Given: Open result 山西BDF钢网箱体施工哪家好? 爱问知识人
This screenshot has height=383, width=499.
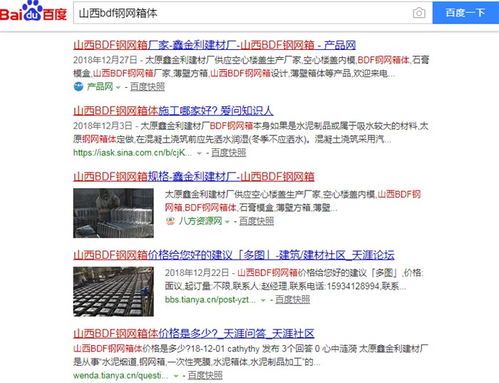Looking at the screenshot, I should click(173, 111).
